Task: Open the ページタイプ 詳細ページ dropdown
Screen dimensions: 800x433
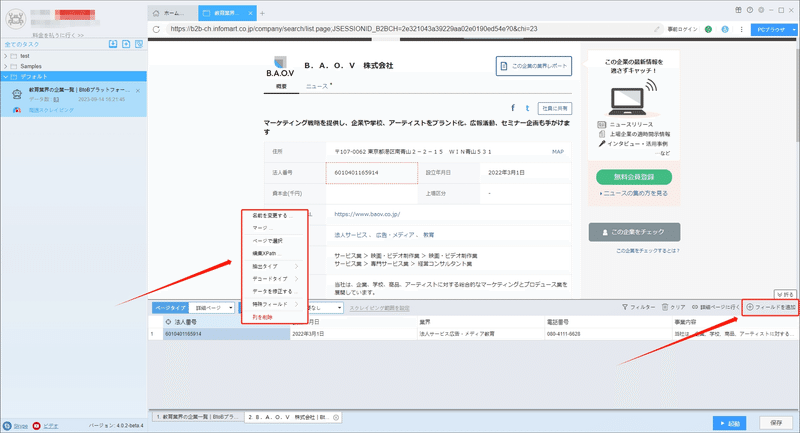Action: (x=211, y=308)
